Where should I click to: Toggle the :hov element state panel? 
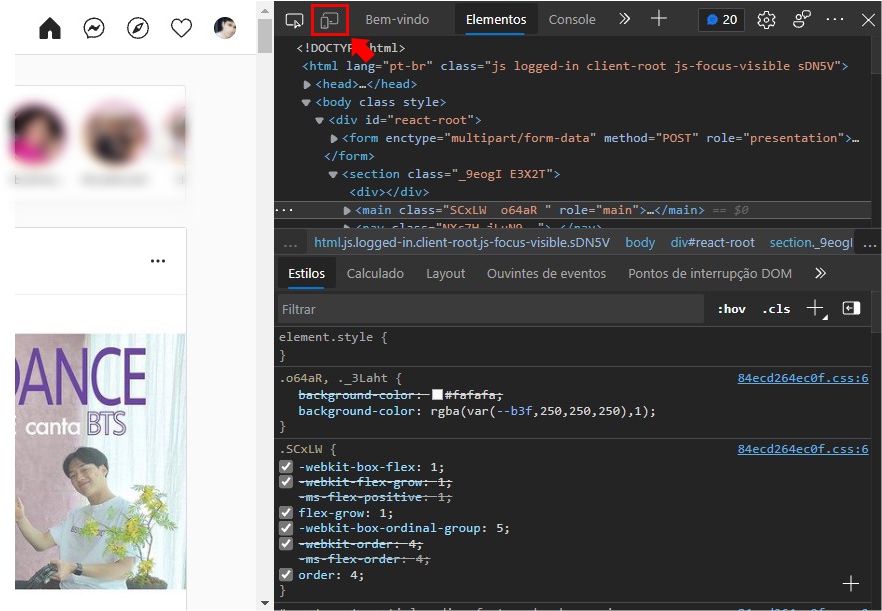point(731,309)
